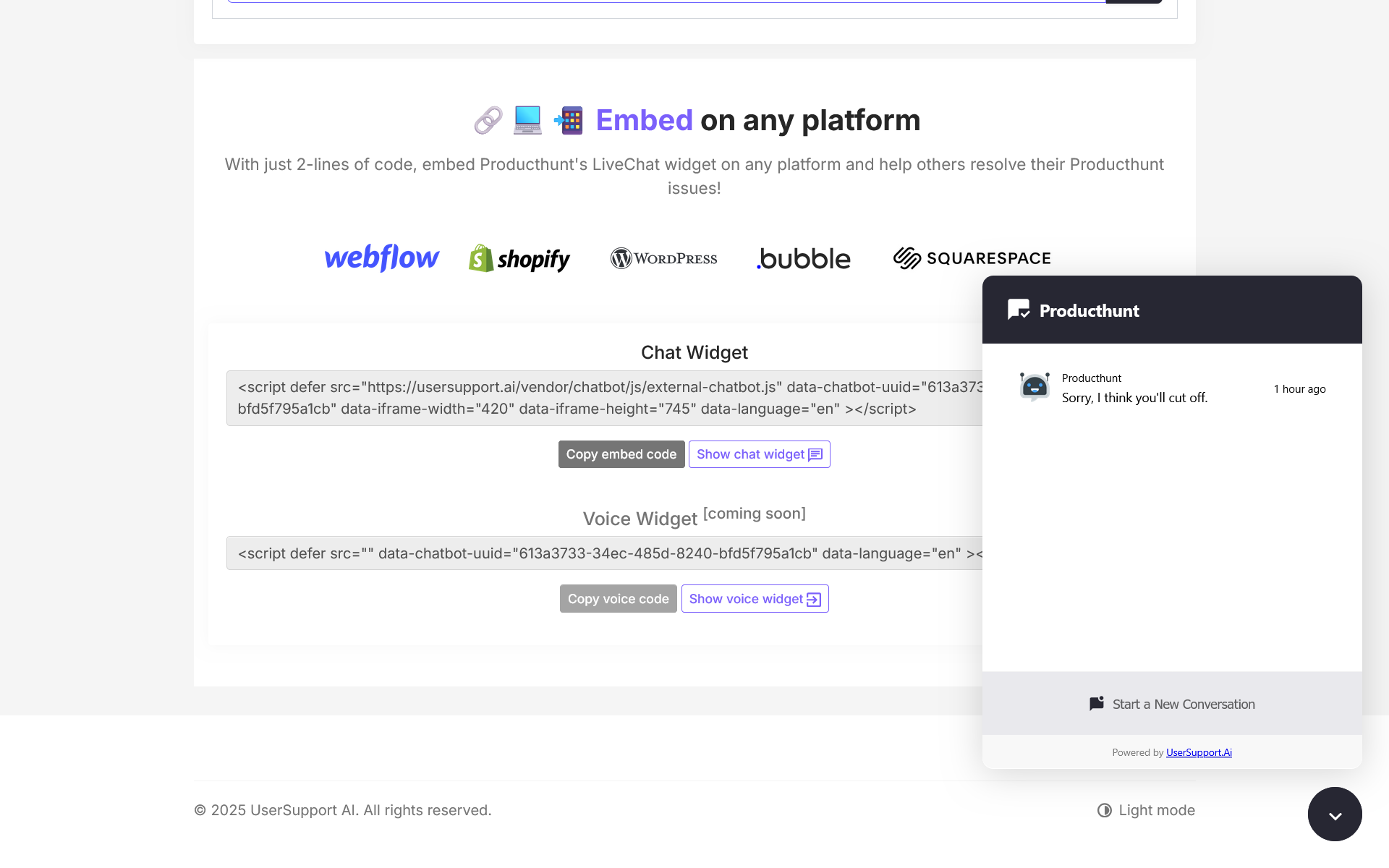Screen dimensions: 1389x868
Task: Click the Shopify logo
Action: [519, 258]
